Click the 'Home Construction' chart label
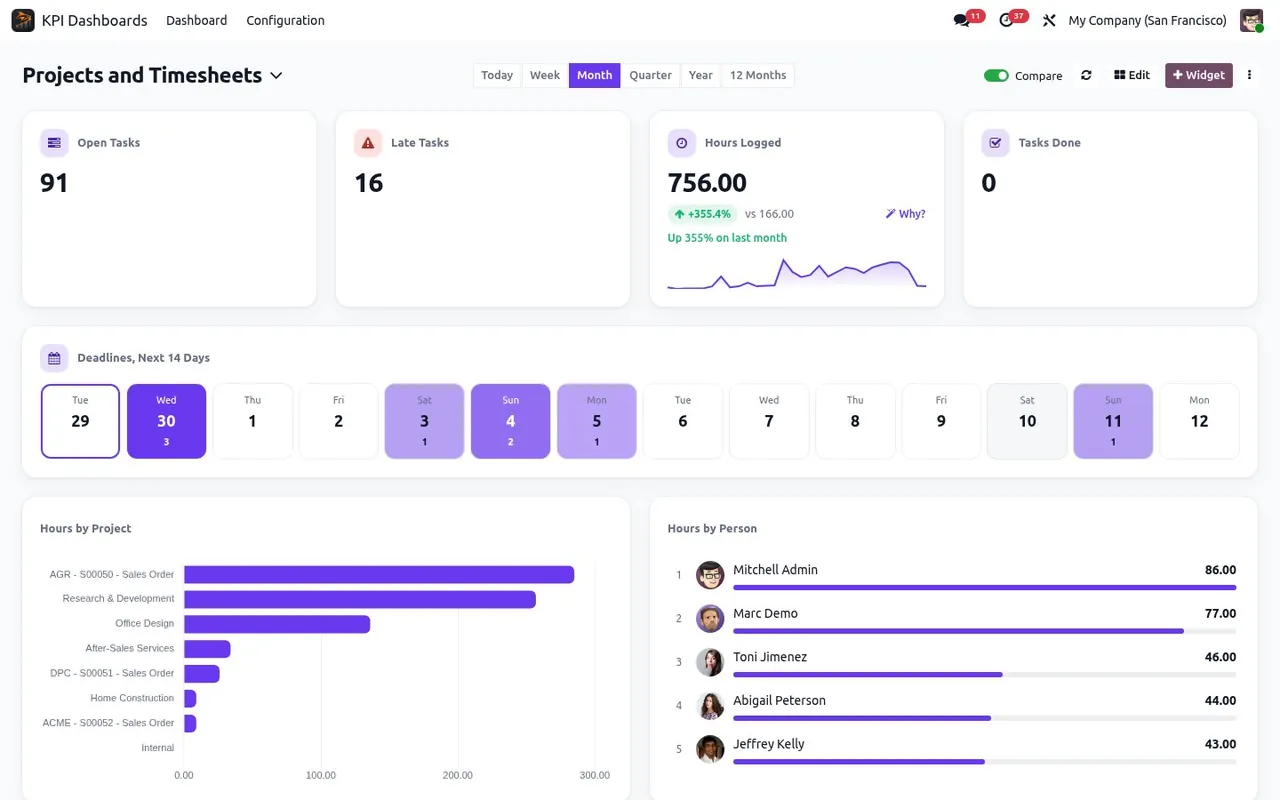The height and width of the screenshot is (800, 1280). 132,698
